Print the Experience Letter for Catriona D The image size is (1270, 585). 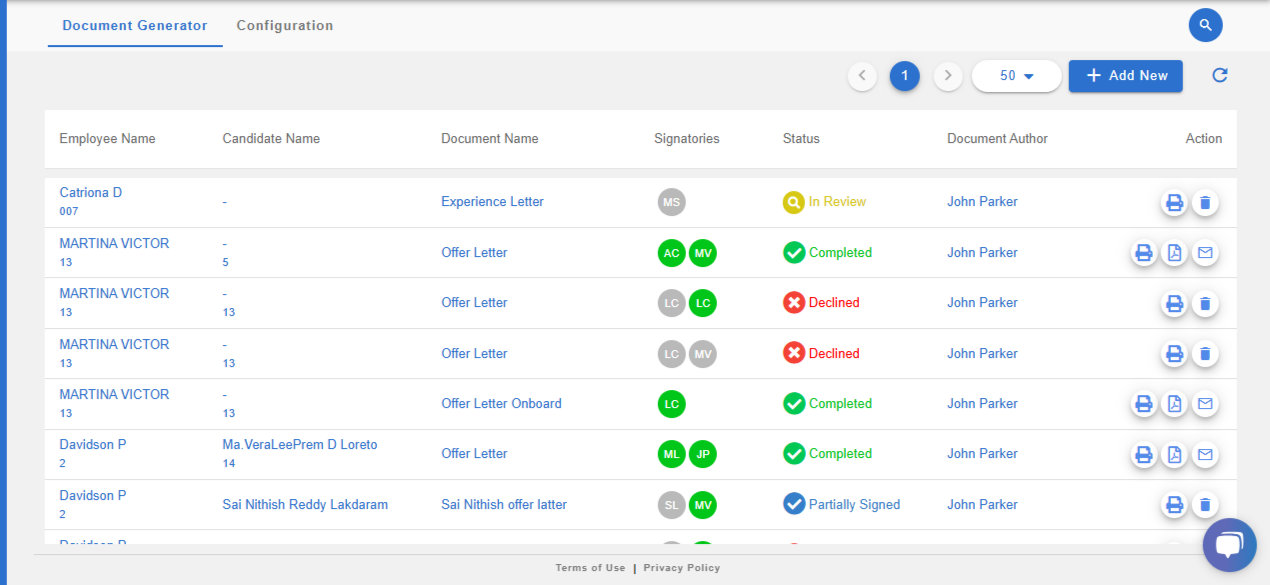(x=1174, y=203)
